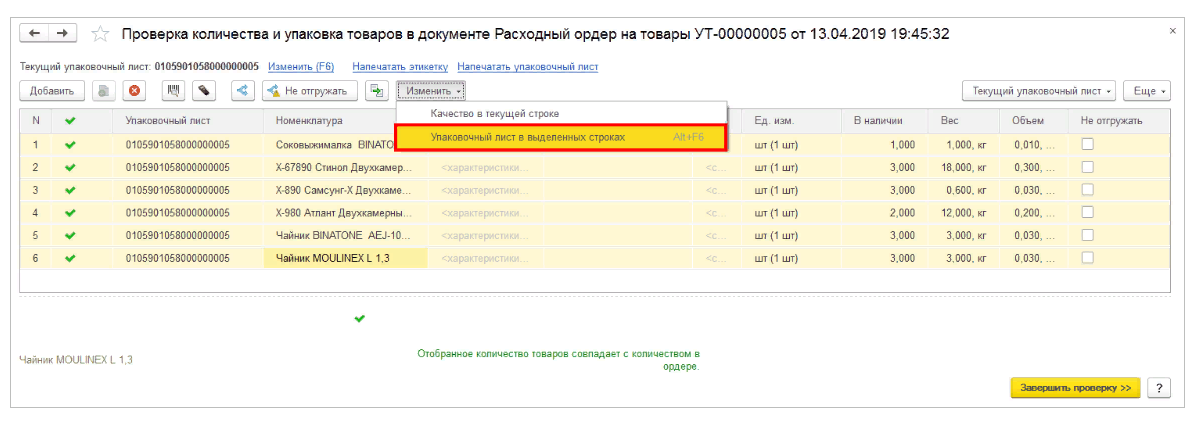This screenshot has width=1194, height=423.
Task: Click the Напечатать этикетку link
Action: coord(399,67)
